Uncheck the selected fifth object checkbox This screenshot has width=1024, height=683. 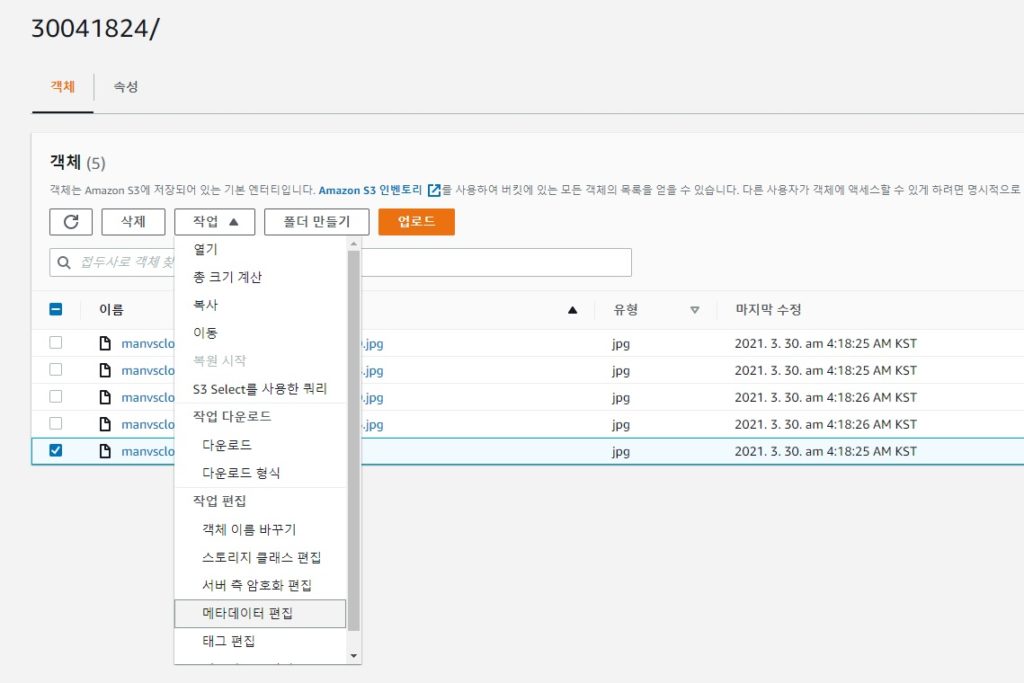[56, 451]
